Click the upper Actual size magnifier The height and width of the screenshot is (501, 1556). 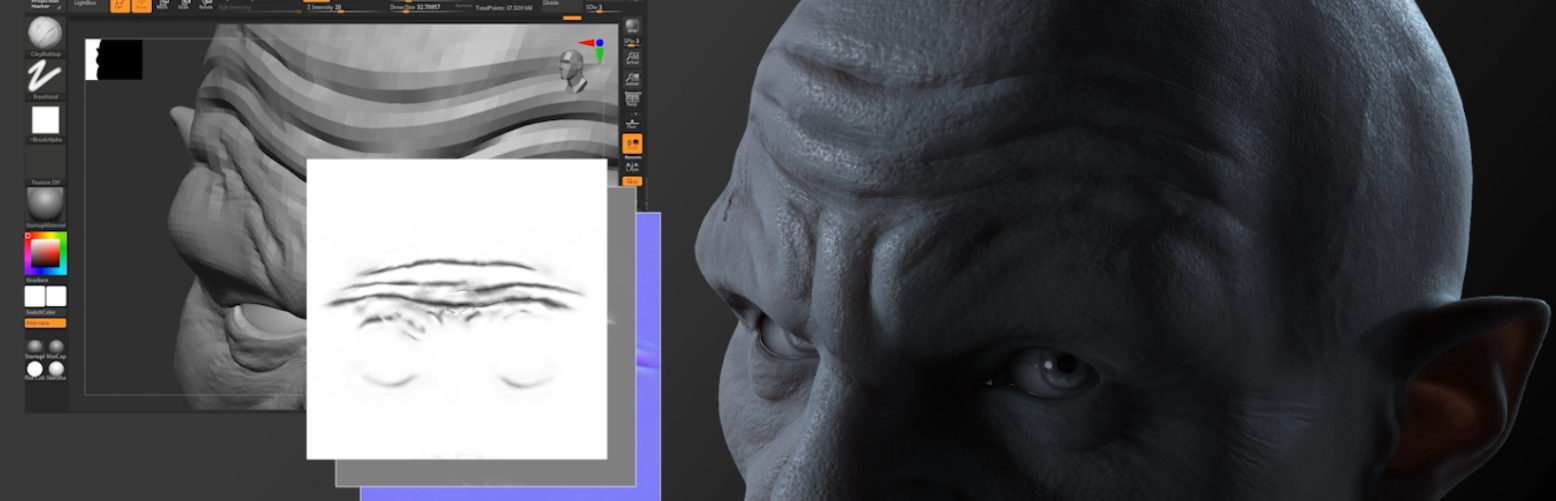coord(632,60)
